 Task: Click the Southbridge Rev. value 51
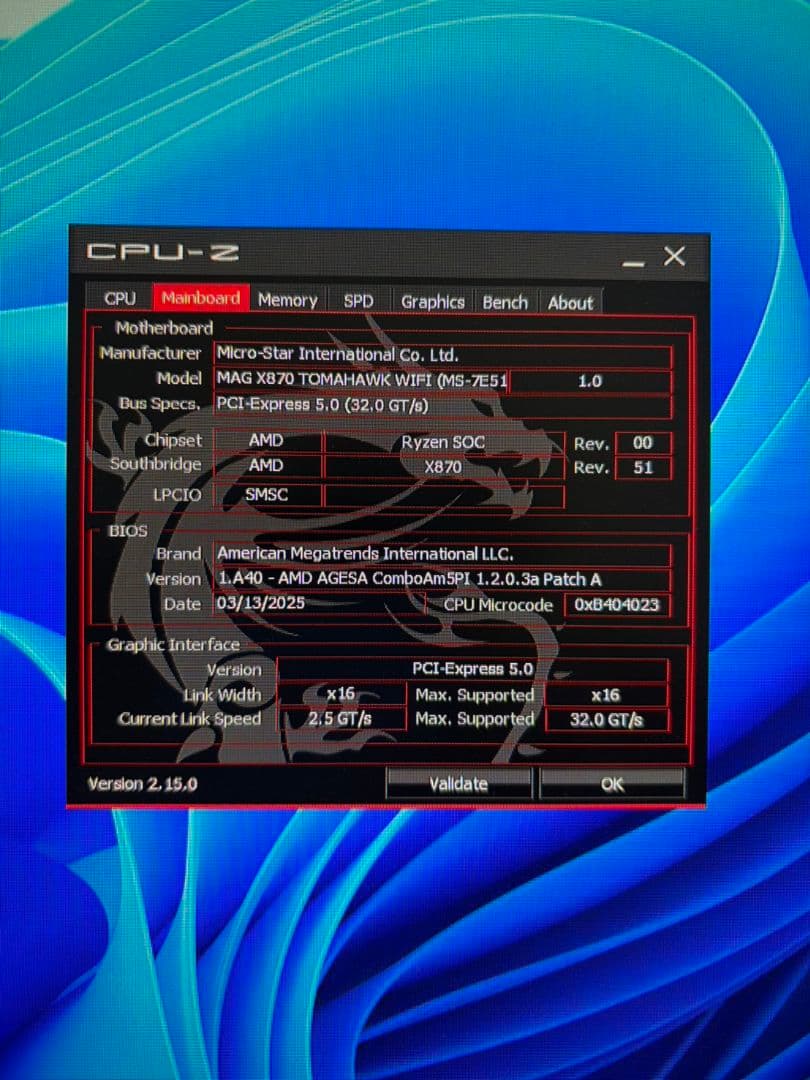click(643, 468)
